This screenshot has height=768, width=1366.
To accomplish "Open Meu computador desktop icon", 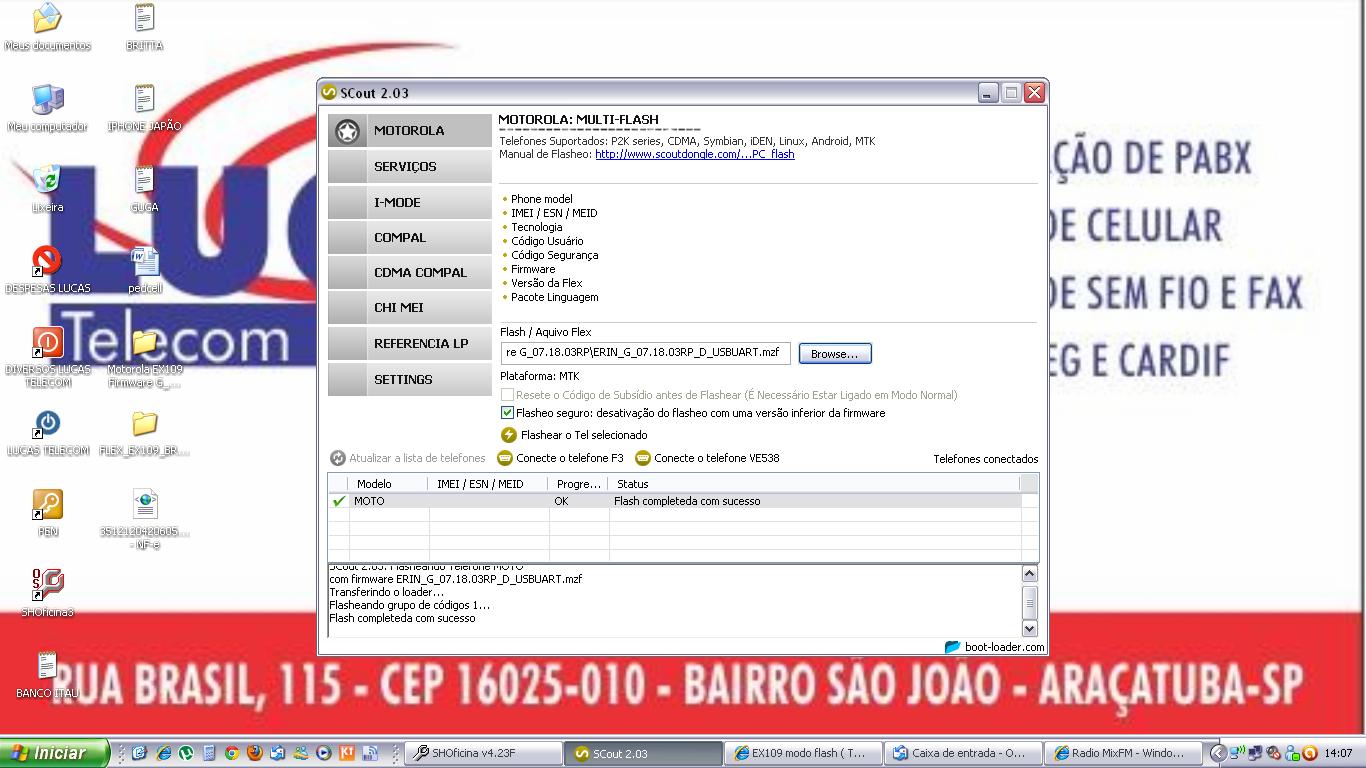I will [47, 100].
